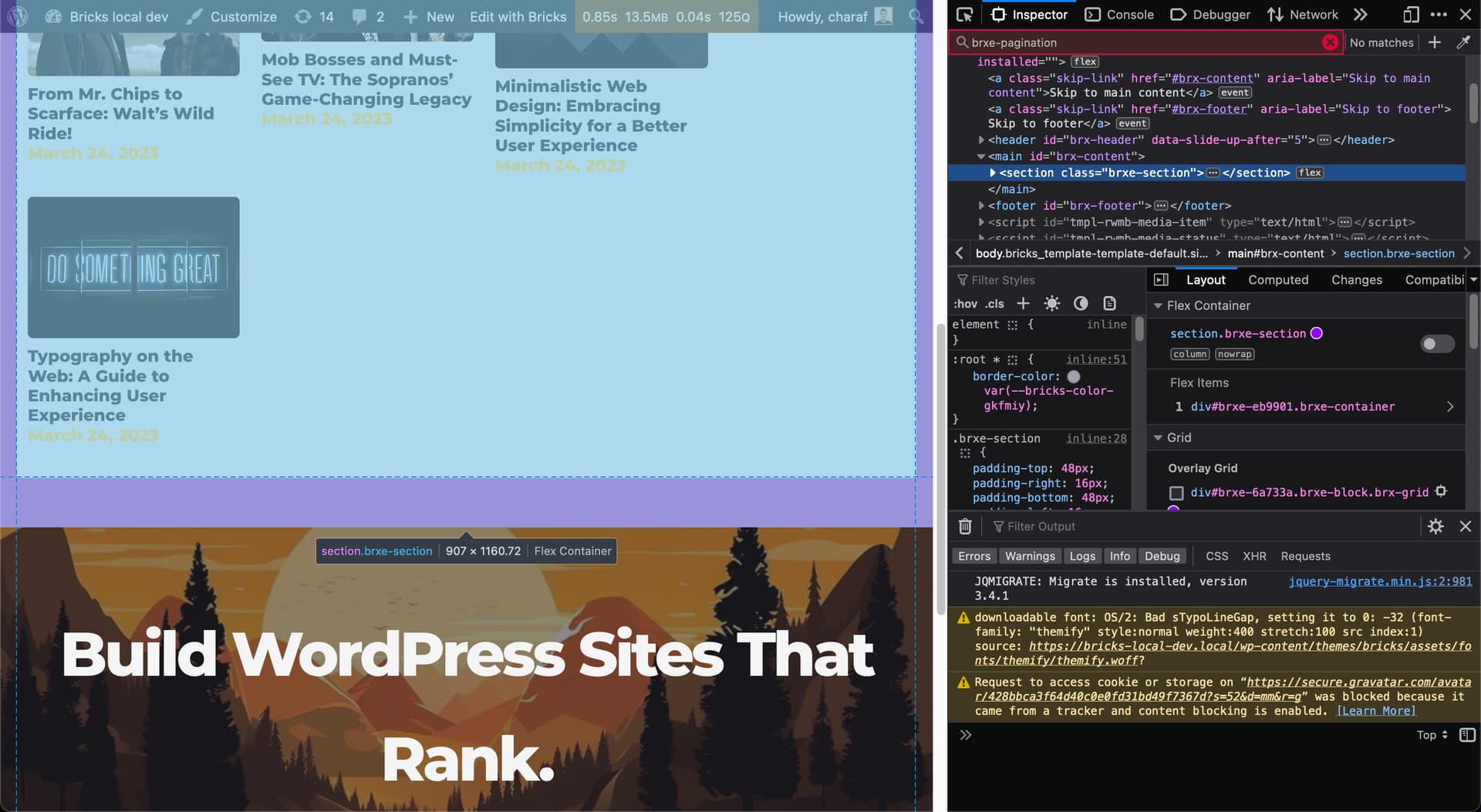The height and width of the screenshot is (812, 1481).
Task: Toggle light color scheme simulation icon
Action: [1051, 304]
